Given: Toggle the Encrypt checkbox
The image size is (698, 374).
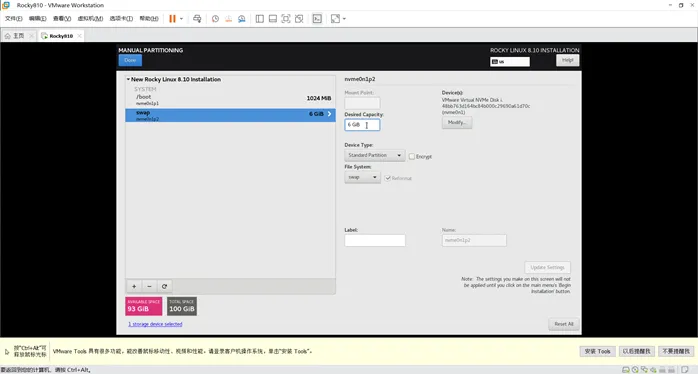Looking at the screenshot, I should (x=412, y=156).
